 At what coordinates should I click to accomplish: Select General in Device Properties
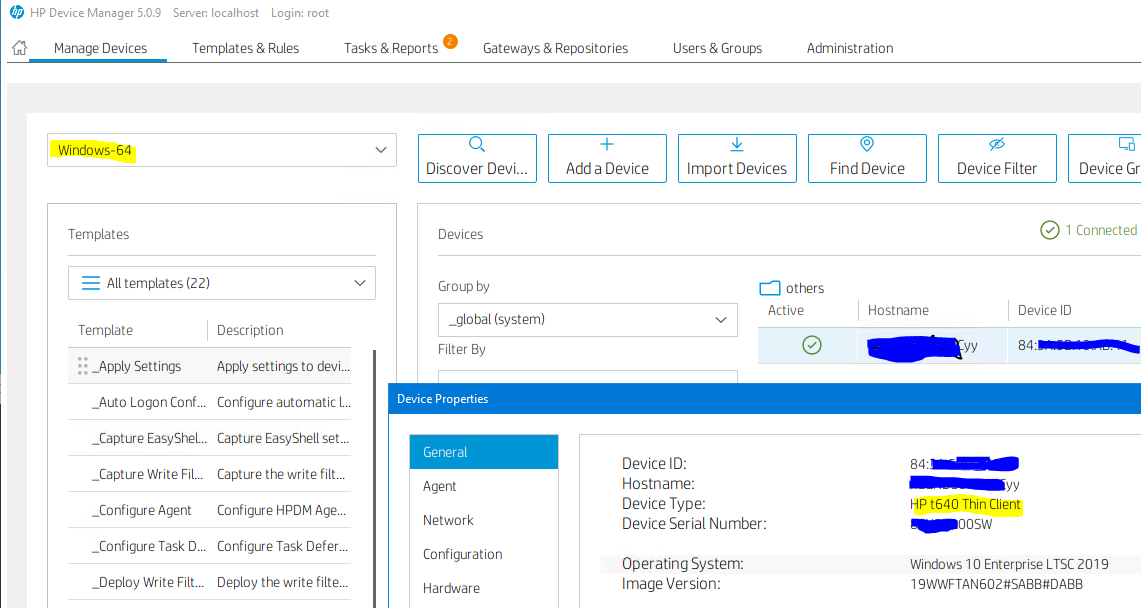pyautogui.click(x=484, y=452)
